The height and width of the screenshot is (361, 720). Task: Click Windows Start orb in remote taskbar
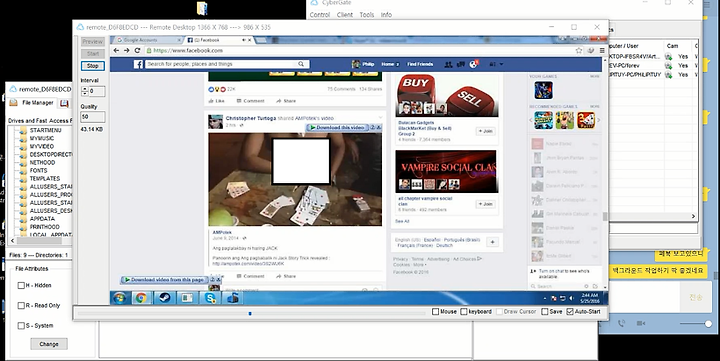(120, 298)
